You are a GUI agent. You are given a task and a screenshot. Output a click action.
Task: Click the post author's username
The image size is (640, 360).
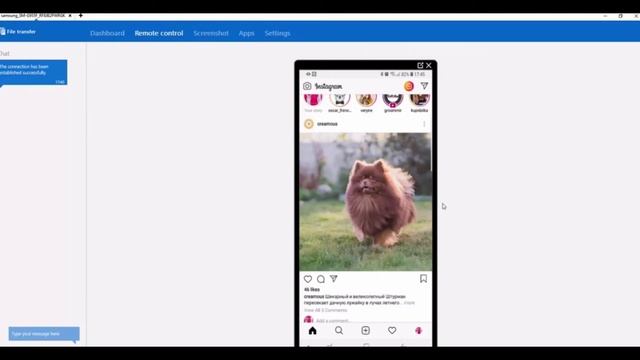point(327,124)
